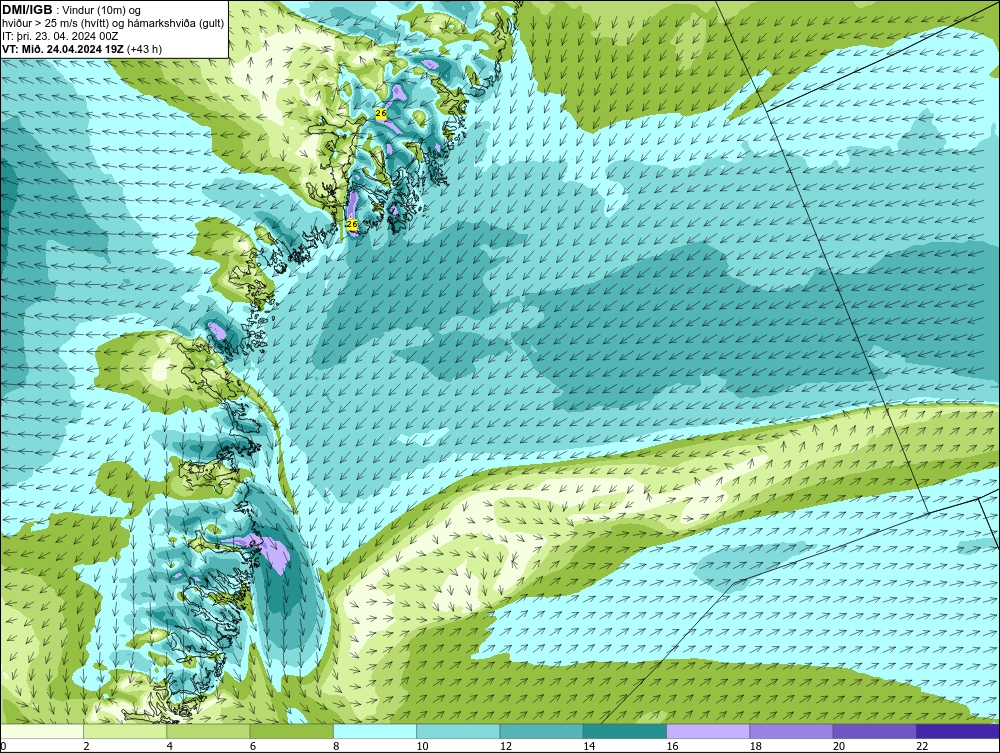This screenshot has height=753, width=1000.
Task: Pick the darkest purple swatch above 22
Action: click(x=958, y=731)
